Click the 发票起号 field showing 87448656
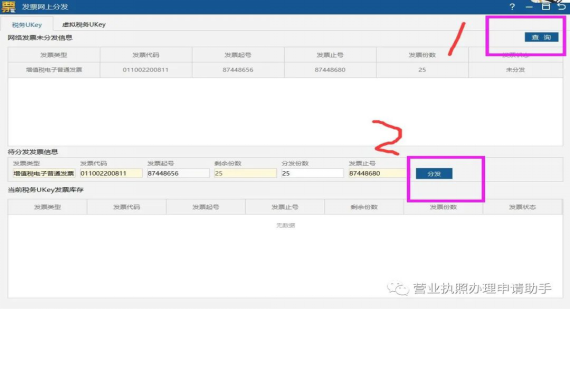This screenshot has width=570, height=380. pyautogui.click(x=178, y=173)
